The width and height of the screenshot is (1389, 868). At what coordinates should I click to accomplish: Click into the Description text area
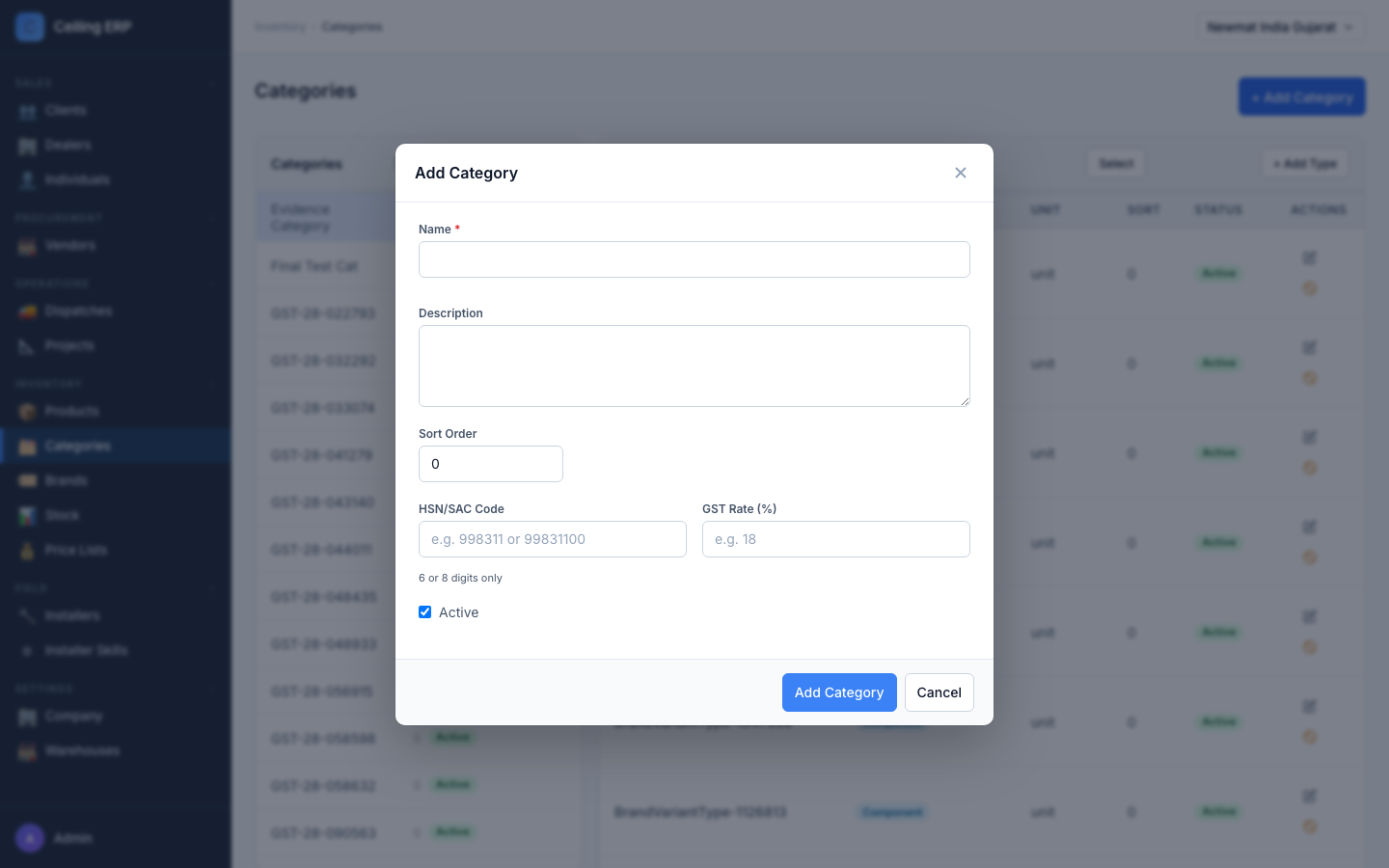[694, 366]
